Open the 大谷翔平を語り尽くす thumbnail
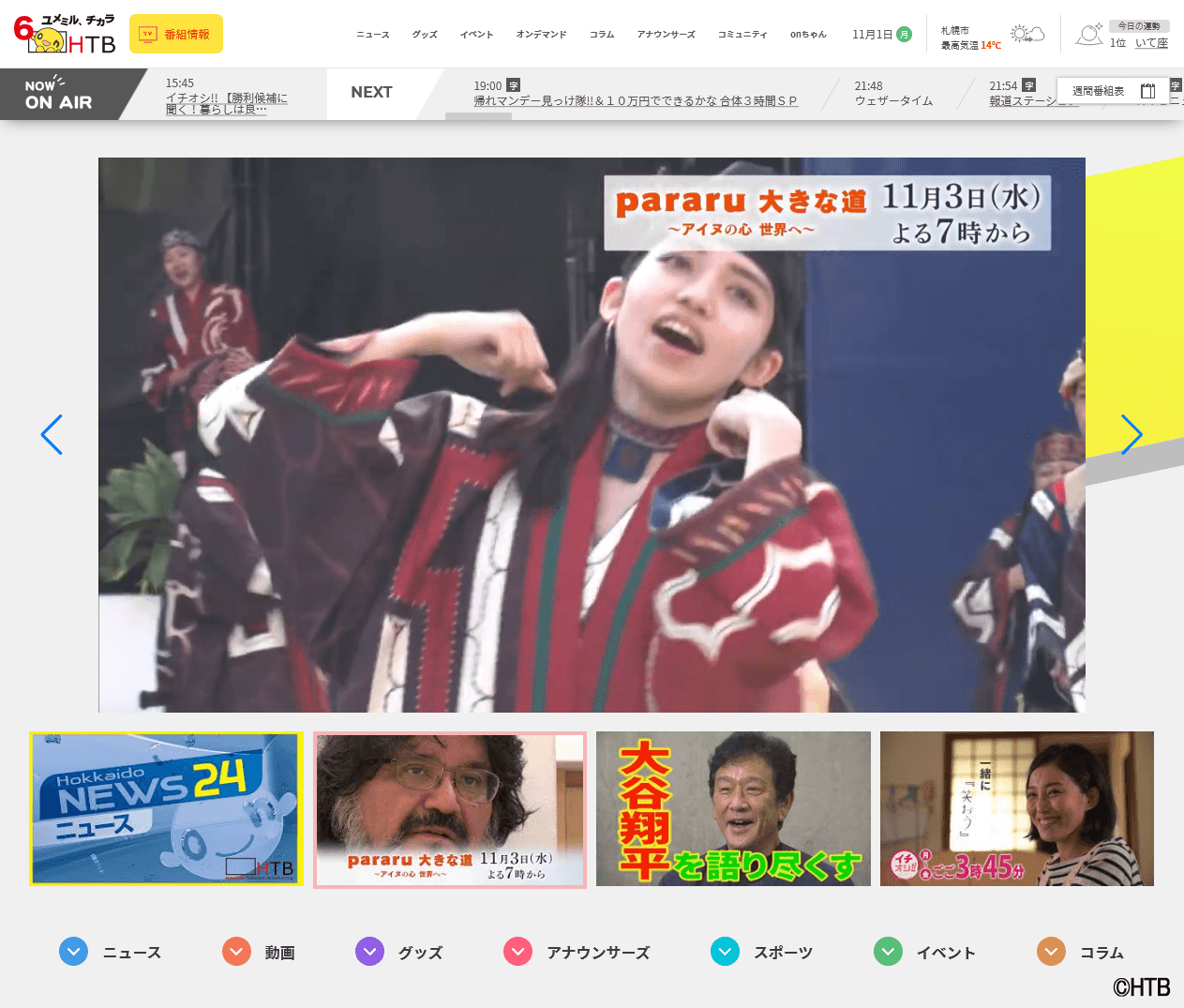Viewport: 1184px width, 1008px height. (x=733, y=807)
